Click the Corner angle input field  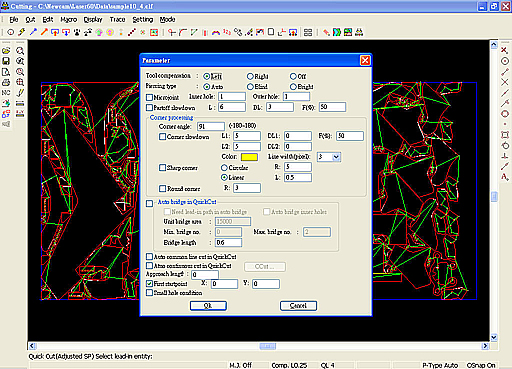pos(211,126)
